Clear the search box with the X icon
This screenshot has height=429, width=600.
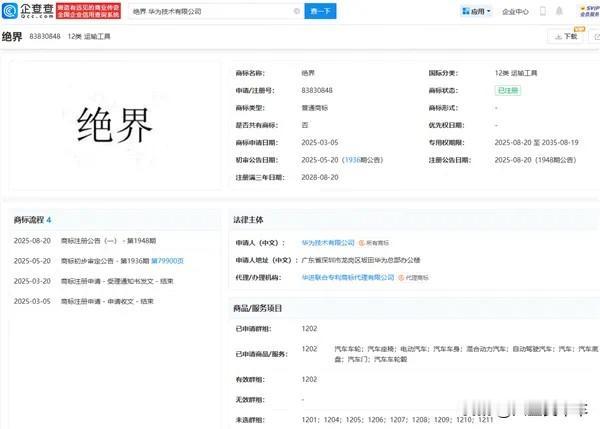[297, 11]
